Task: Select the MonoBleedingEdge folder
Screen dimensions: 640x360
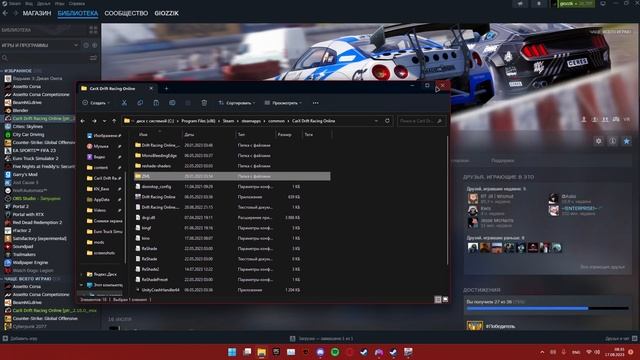Action: tap(159, 156)
